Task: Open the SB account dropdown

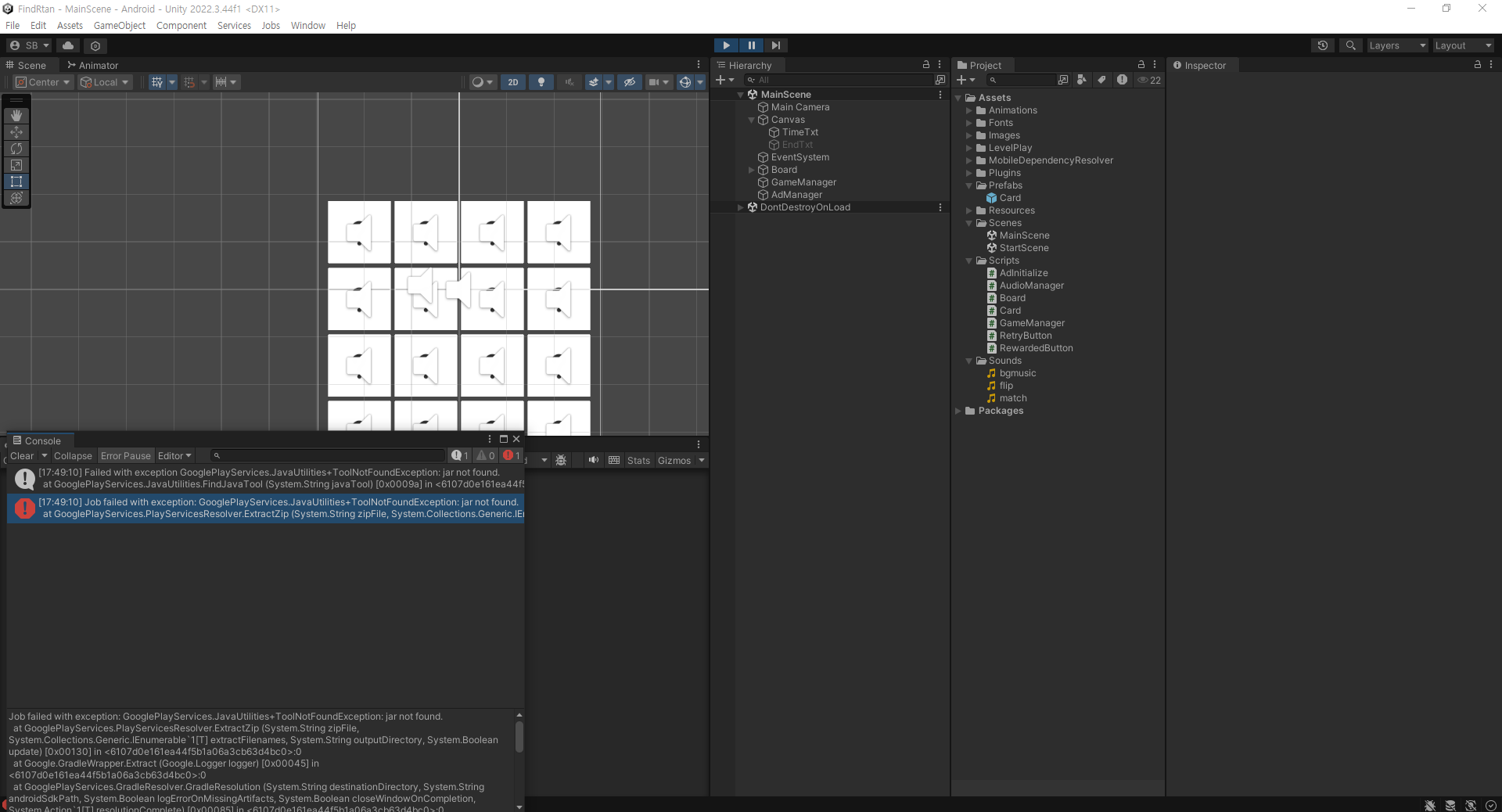Action: point(30,45)
